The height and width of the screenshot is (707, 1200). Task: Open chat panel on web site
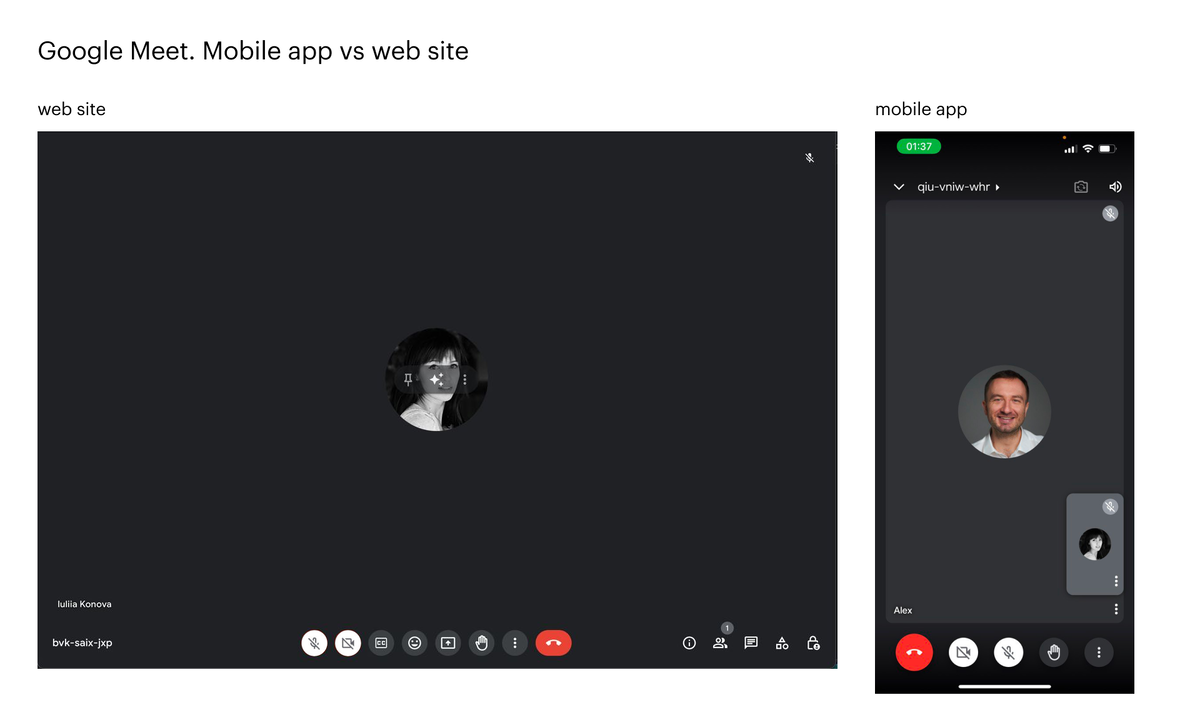[751, 643]
